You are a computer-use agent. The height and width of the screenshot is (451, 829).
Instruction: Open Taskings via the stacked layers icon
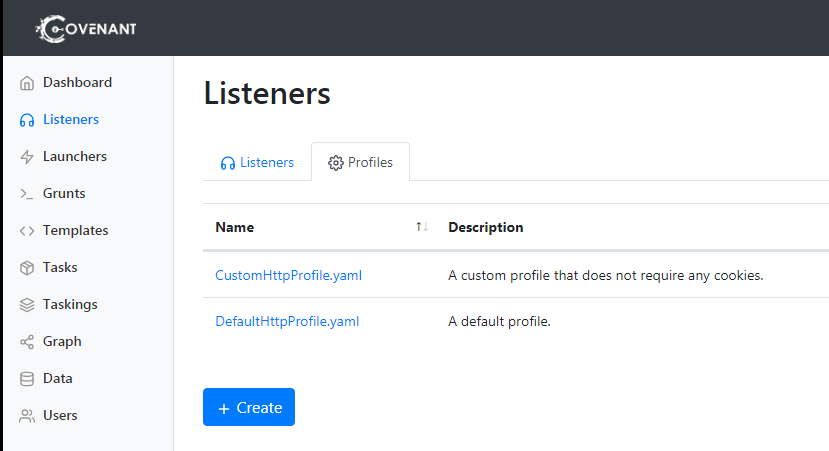(x=27, y=305)
